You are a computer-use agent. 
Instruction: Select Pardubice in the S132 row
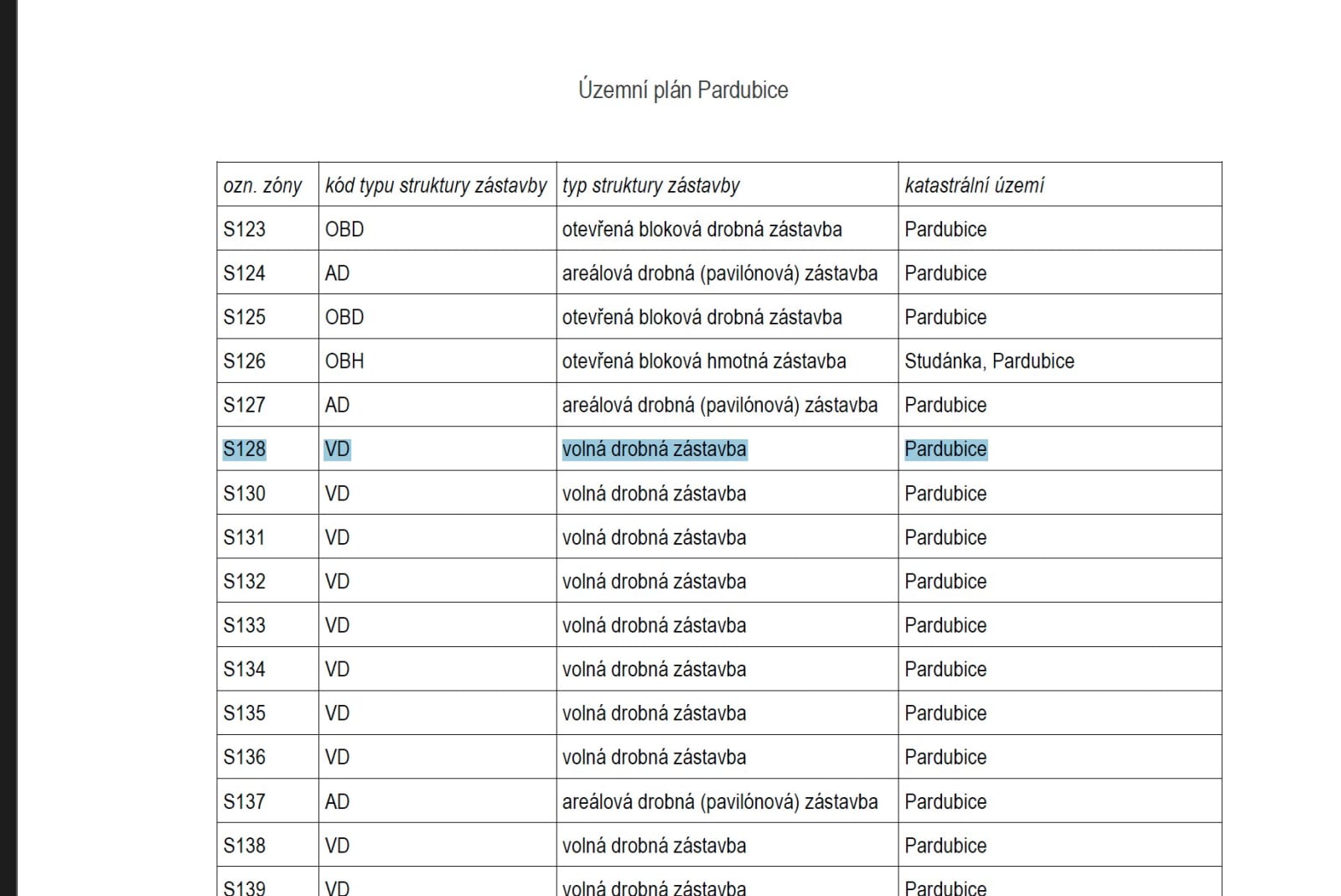click(x=945, y=582)
